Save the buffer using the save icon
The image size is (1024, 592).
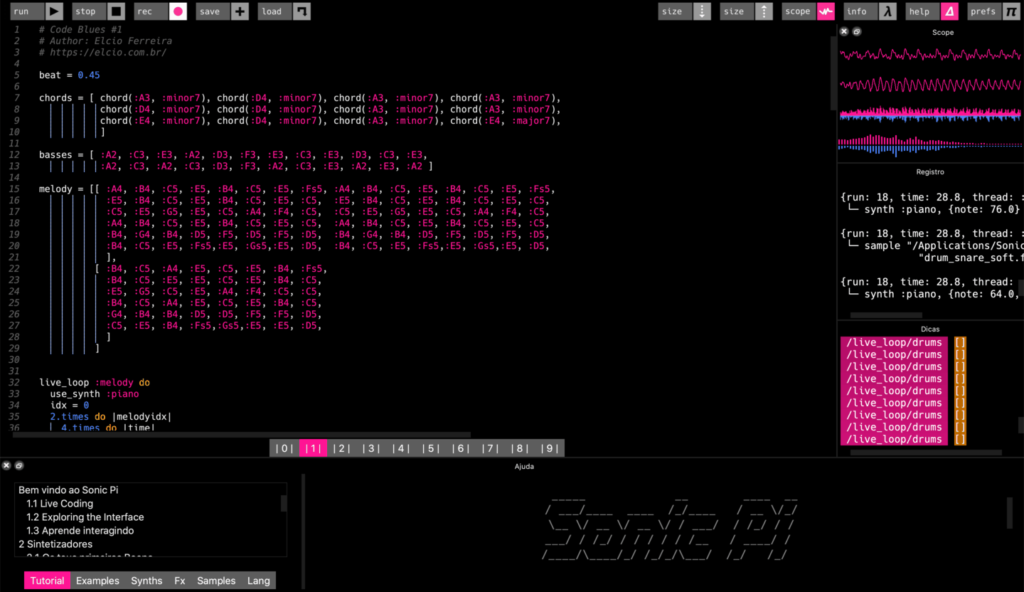click(x=239, y=11)
